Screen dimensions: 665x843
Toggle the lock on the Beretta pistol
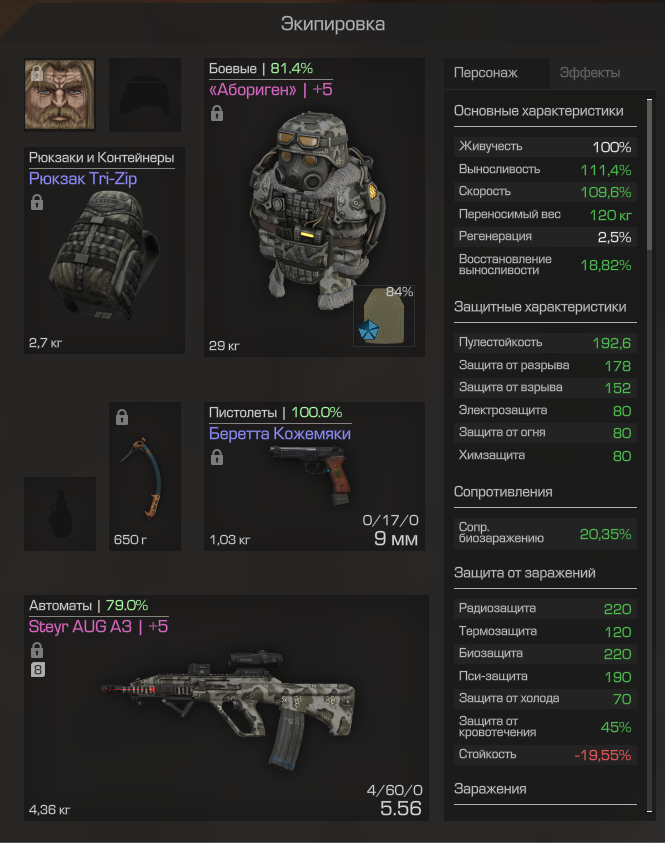[217, 458]
